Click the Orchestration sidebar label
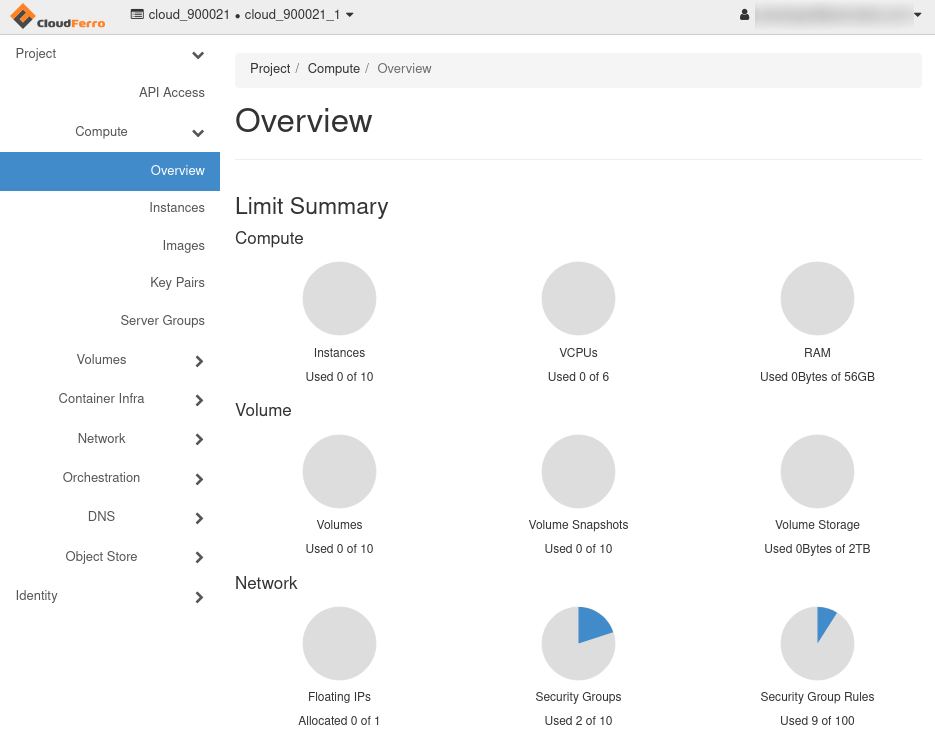 101,477
